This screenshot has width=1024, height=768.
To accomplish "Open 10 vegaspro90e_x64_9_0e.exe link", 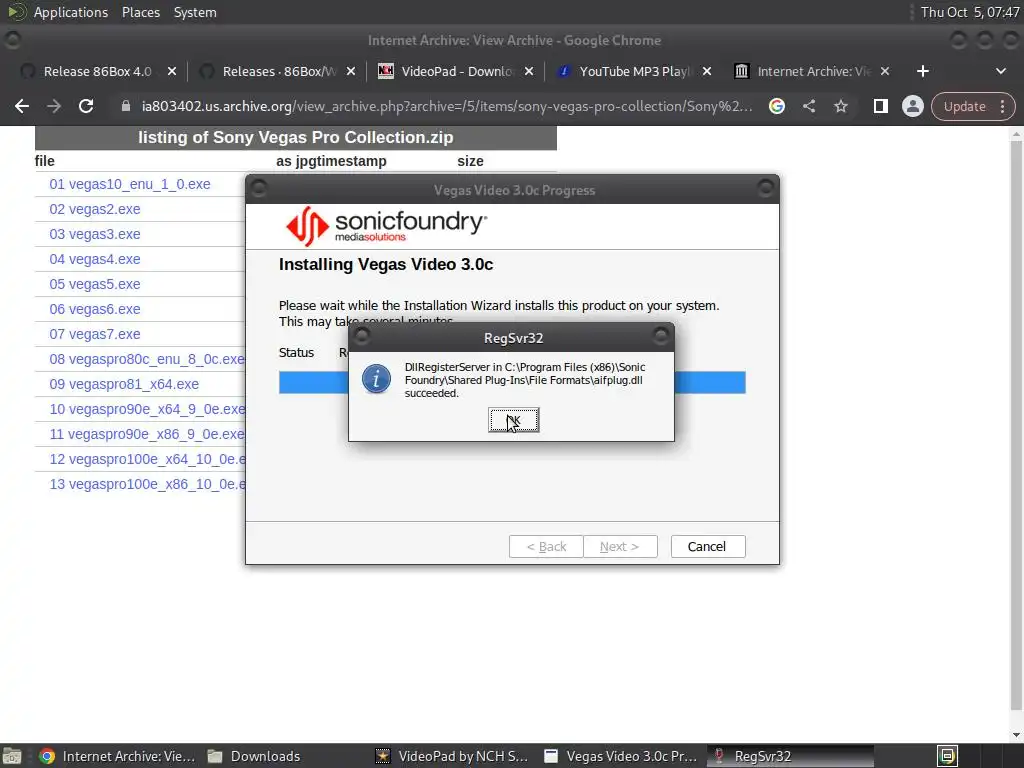I will 147,409.
